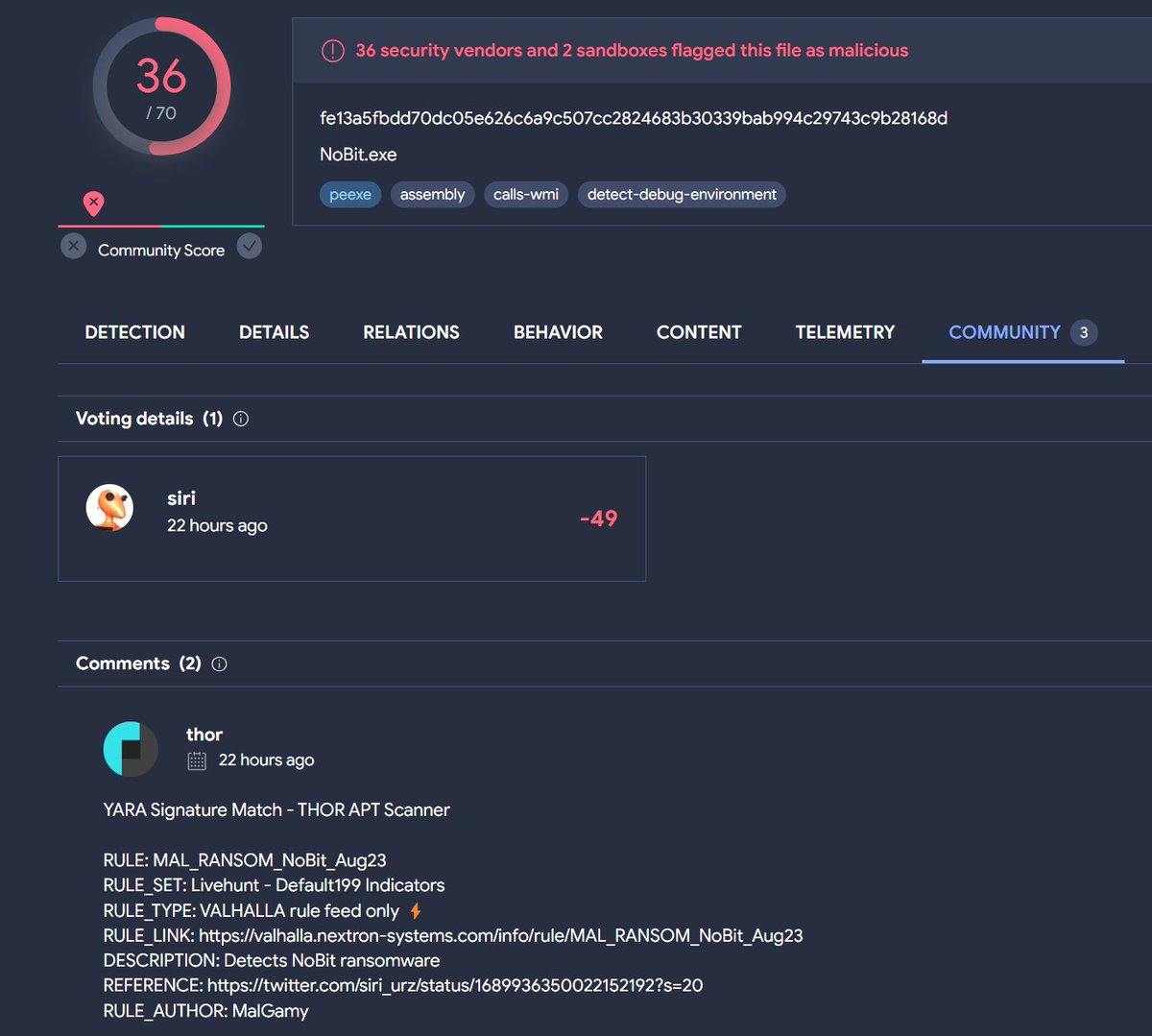
Task: Open siri's avatar picture
Action: coord(109,508)
